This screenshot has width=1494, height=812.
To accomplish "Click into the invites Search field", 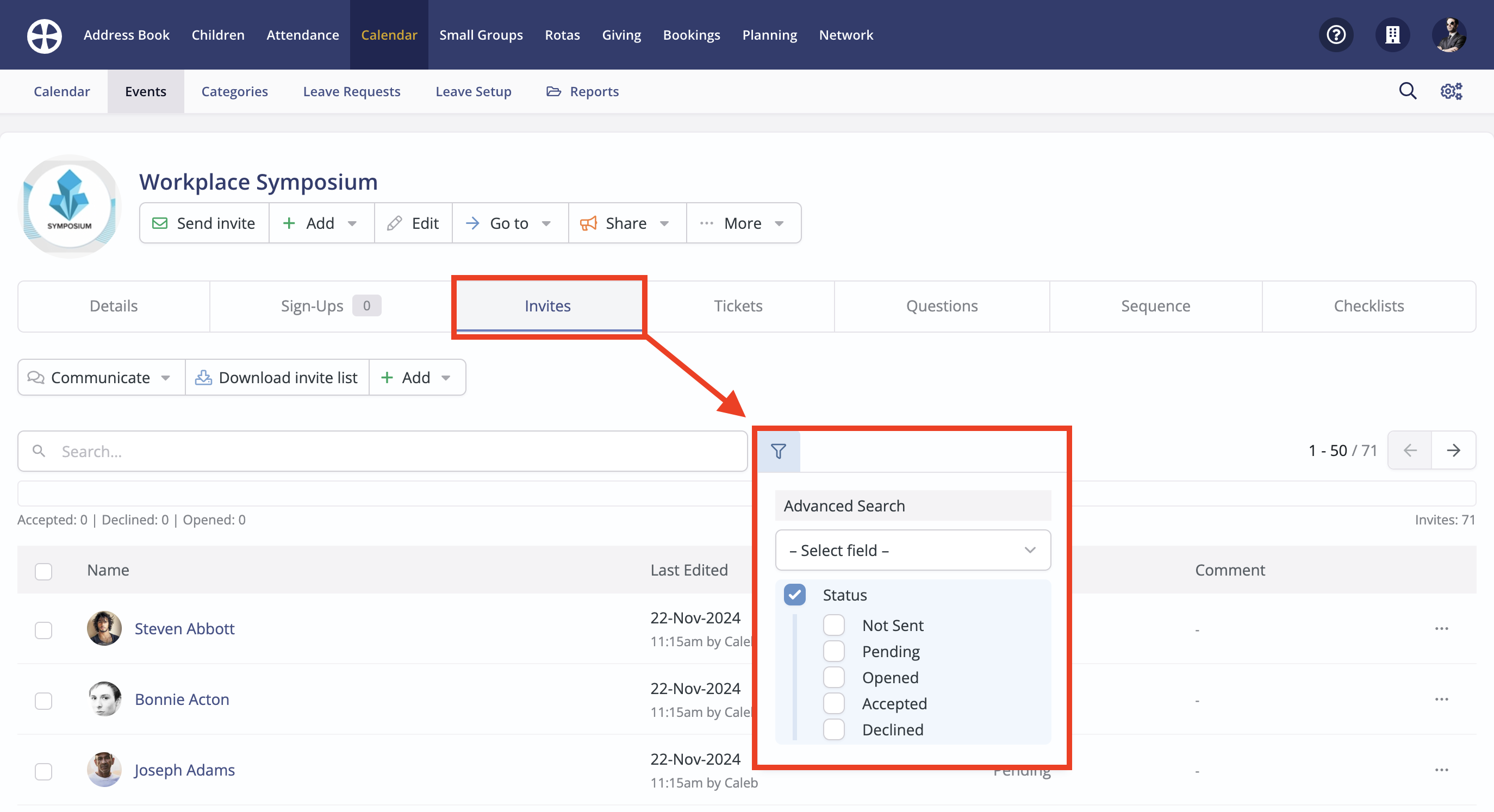I will [383, 451].
